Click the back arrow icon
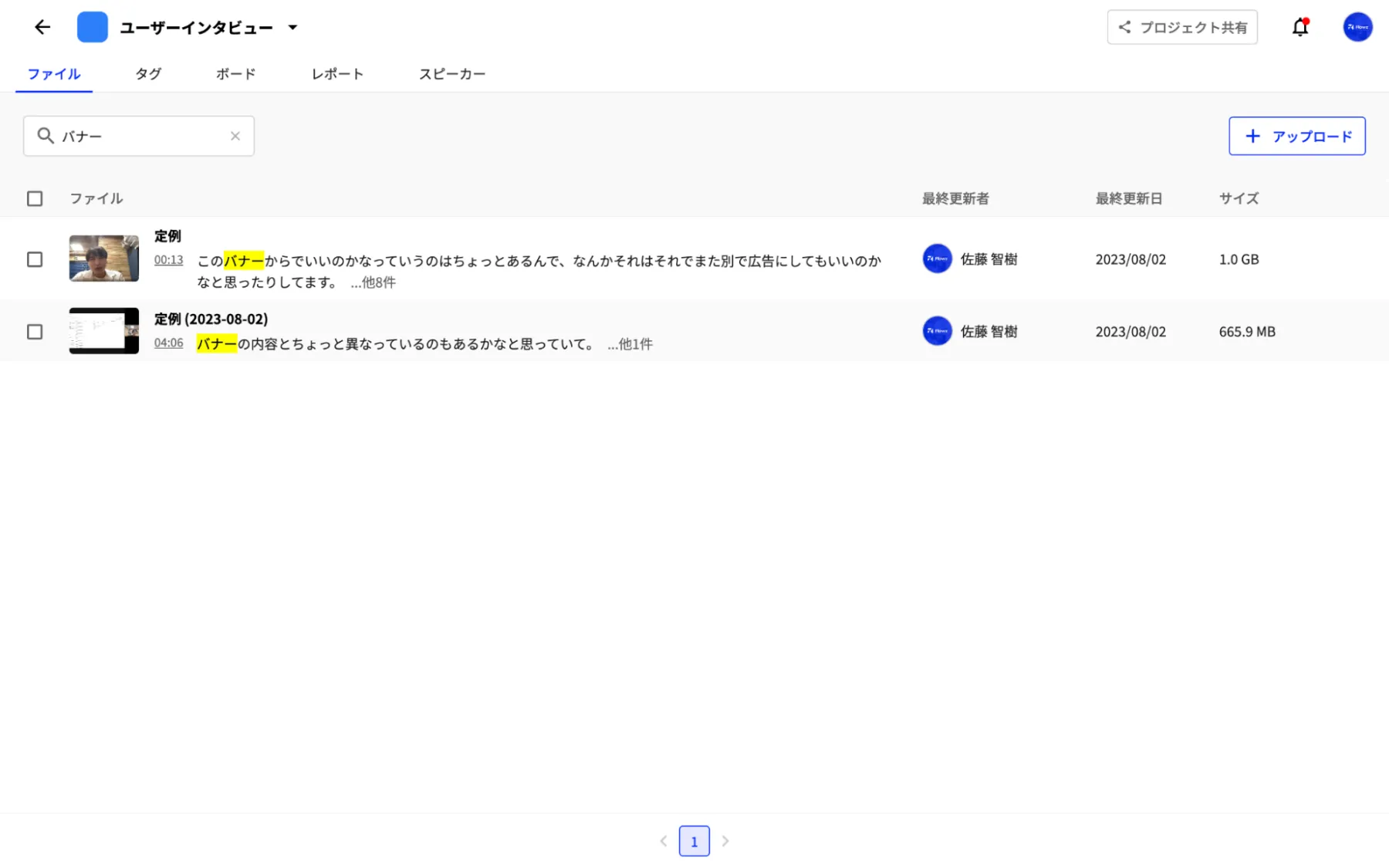 42,27
